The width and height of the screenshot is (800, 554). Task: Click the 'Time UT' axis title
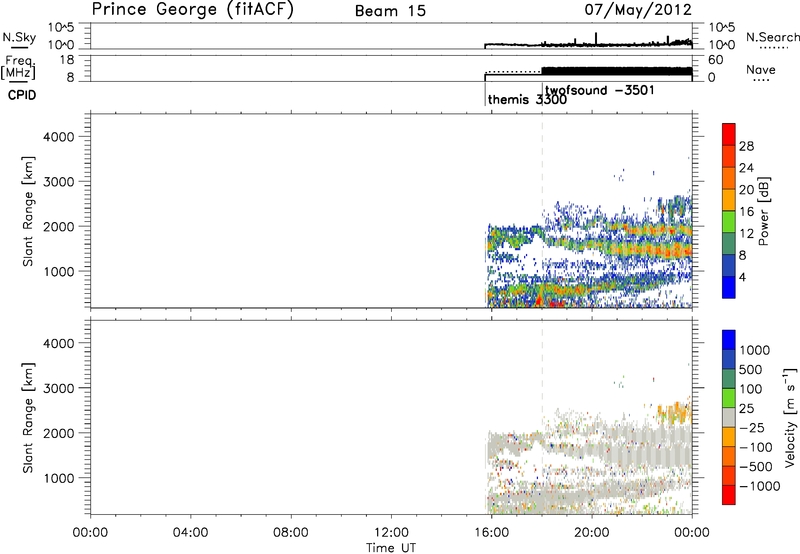[391, 548]
